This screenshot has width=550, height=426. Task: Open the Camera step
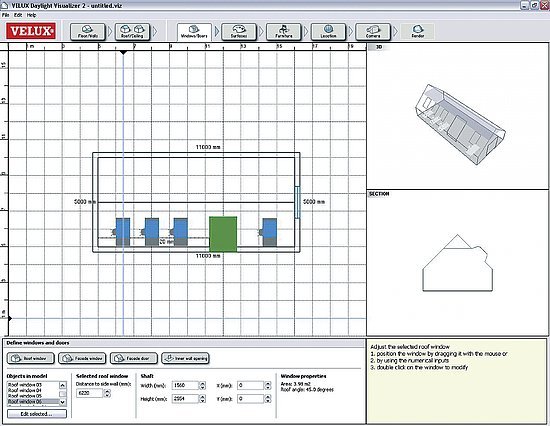373,32
